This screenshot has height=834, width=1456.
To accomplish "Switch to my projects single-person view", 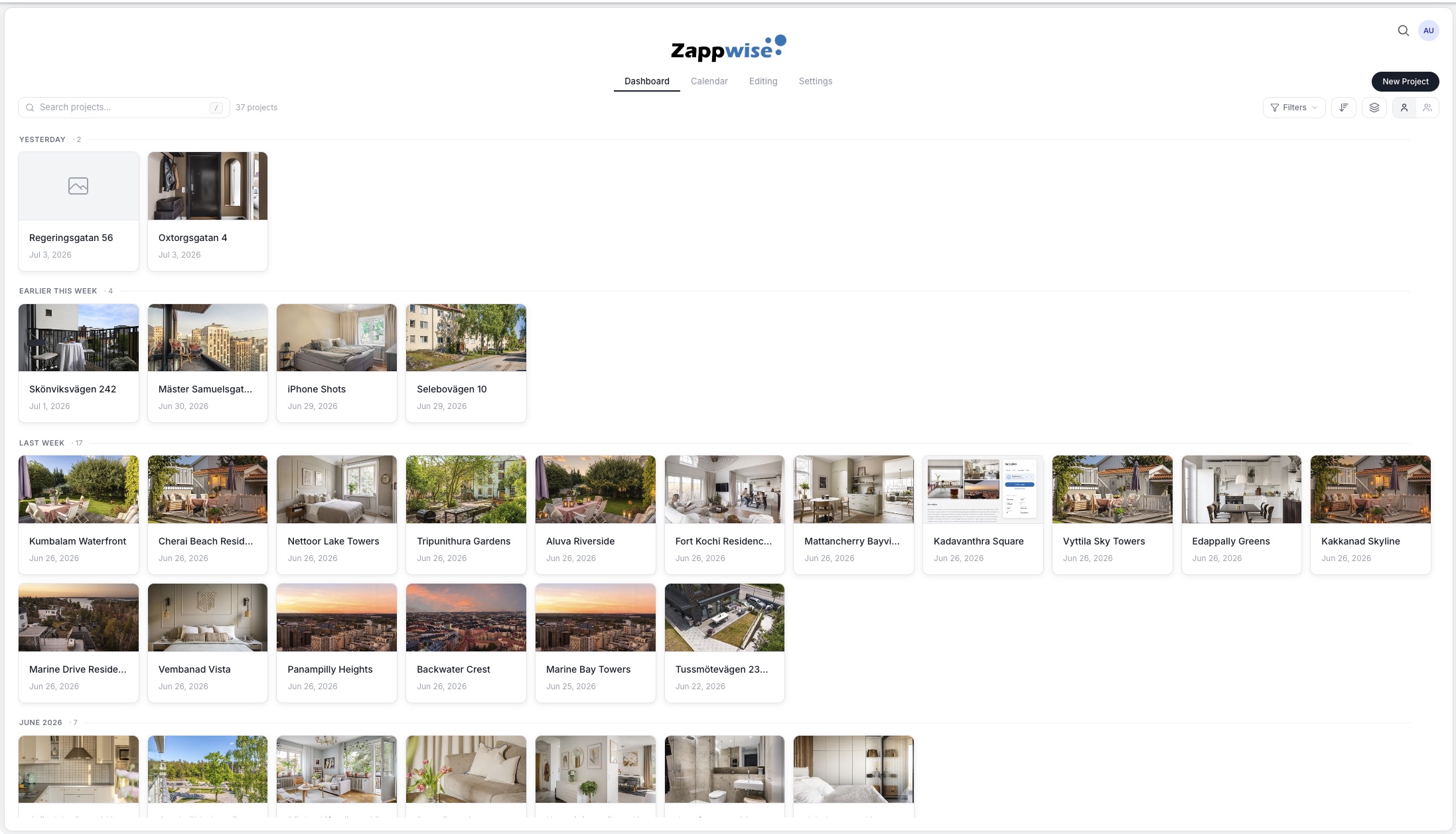I will tap(1404, 108).
